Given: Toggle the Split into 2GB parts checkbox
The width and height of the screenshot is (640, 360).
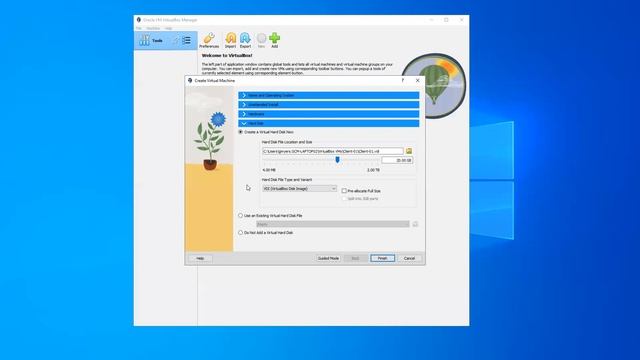Looking at the screenshot, I should coord(344,198).
